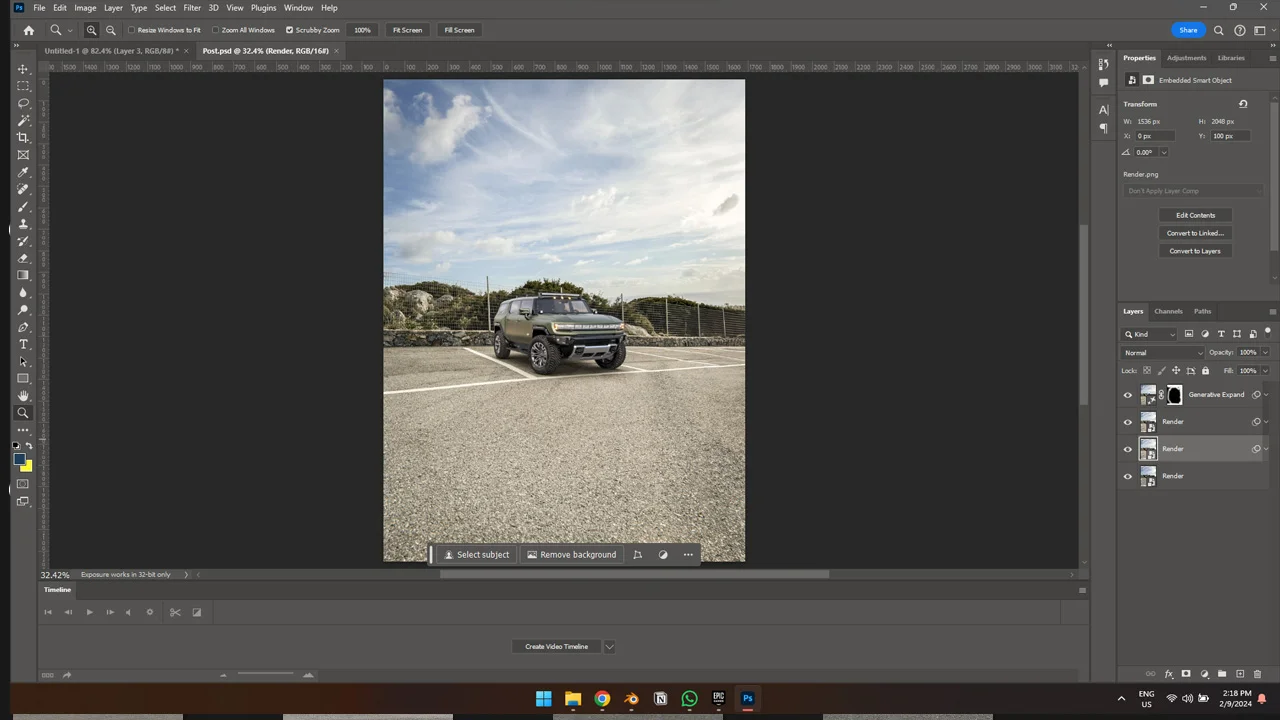Screen dimensions: 1280x720
Task: Select the Crop tool
Action: [23, 137]
